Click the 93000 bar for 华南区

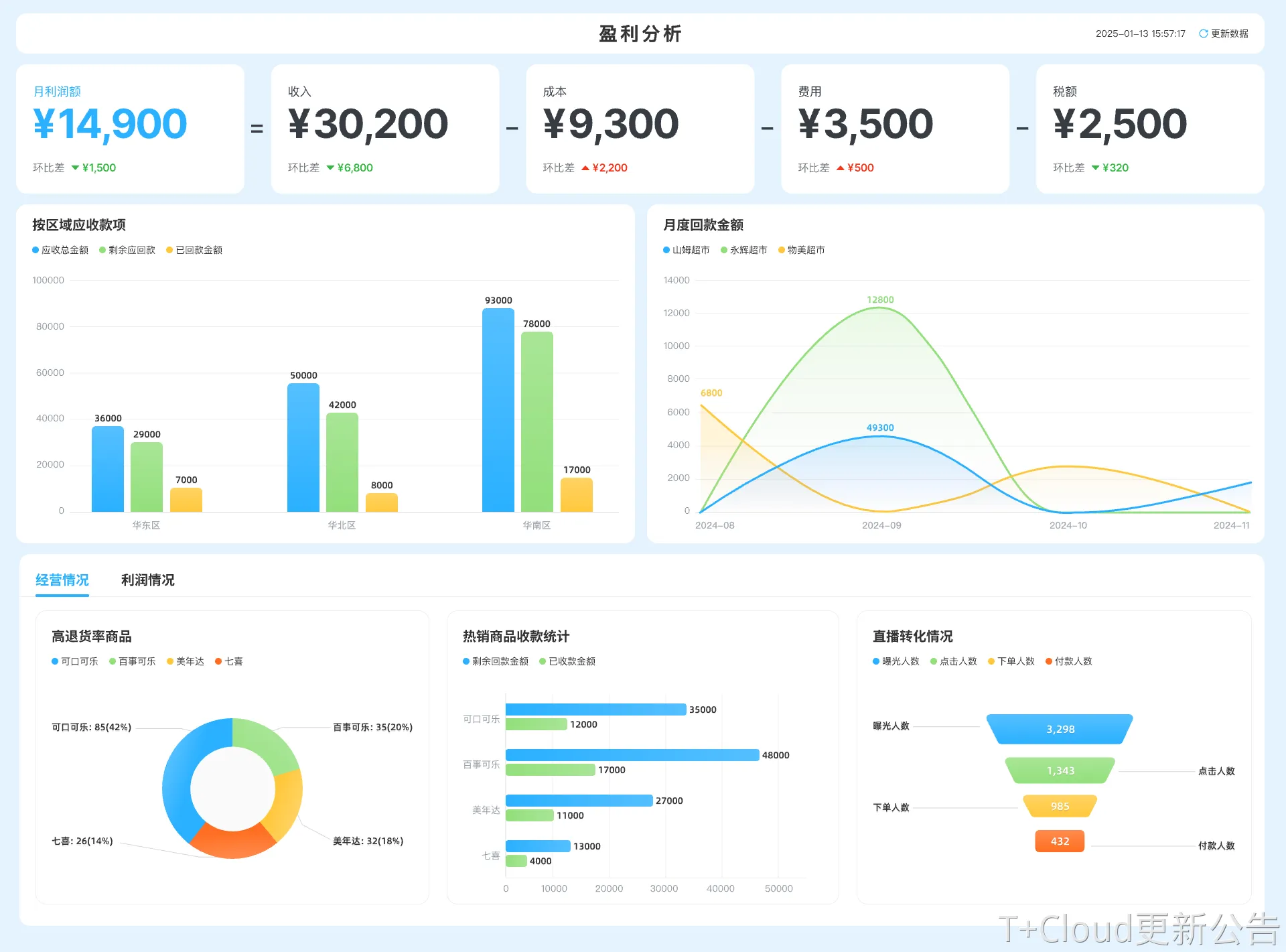coord(498,410)
